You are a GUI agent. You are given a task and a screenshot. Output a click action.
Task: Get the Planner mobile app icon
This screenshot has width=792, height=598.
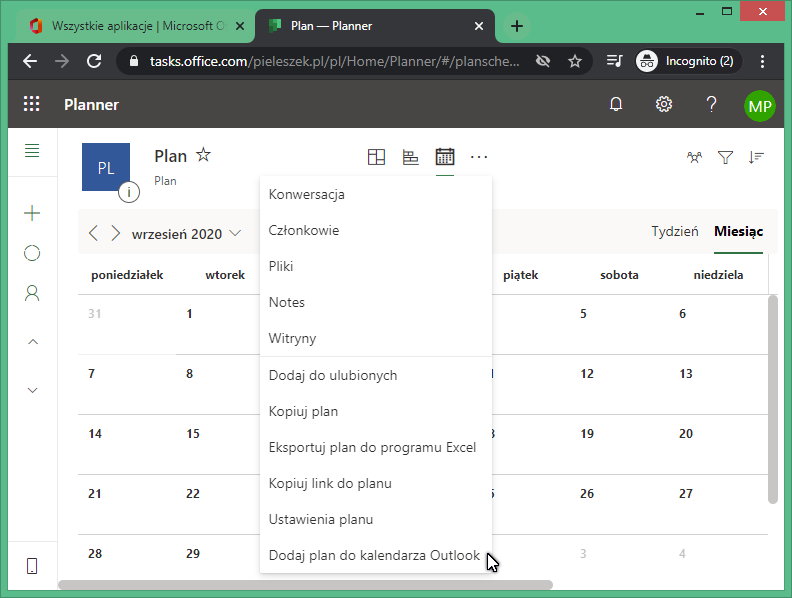[32, 566]
